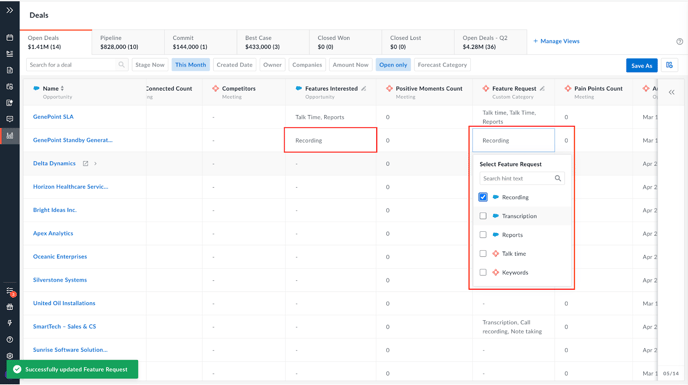688x385 pixels.
Task: Check the Keywords checkbox
Action: [x=483, y=273]
